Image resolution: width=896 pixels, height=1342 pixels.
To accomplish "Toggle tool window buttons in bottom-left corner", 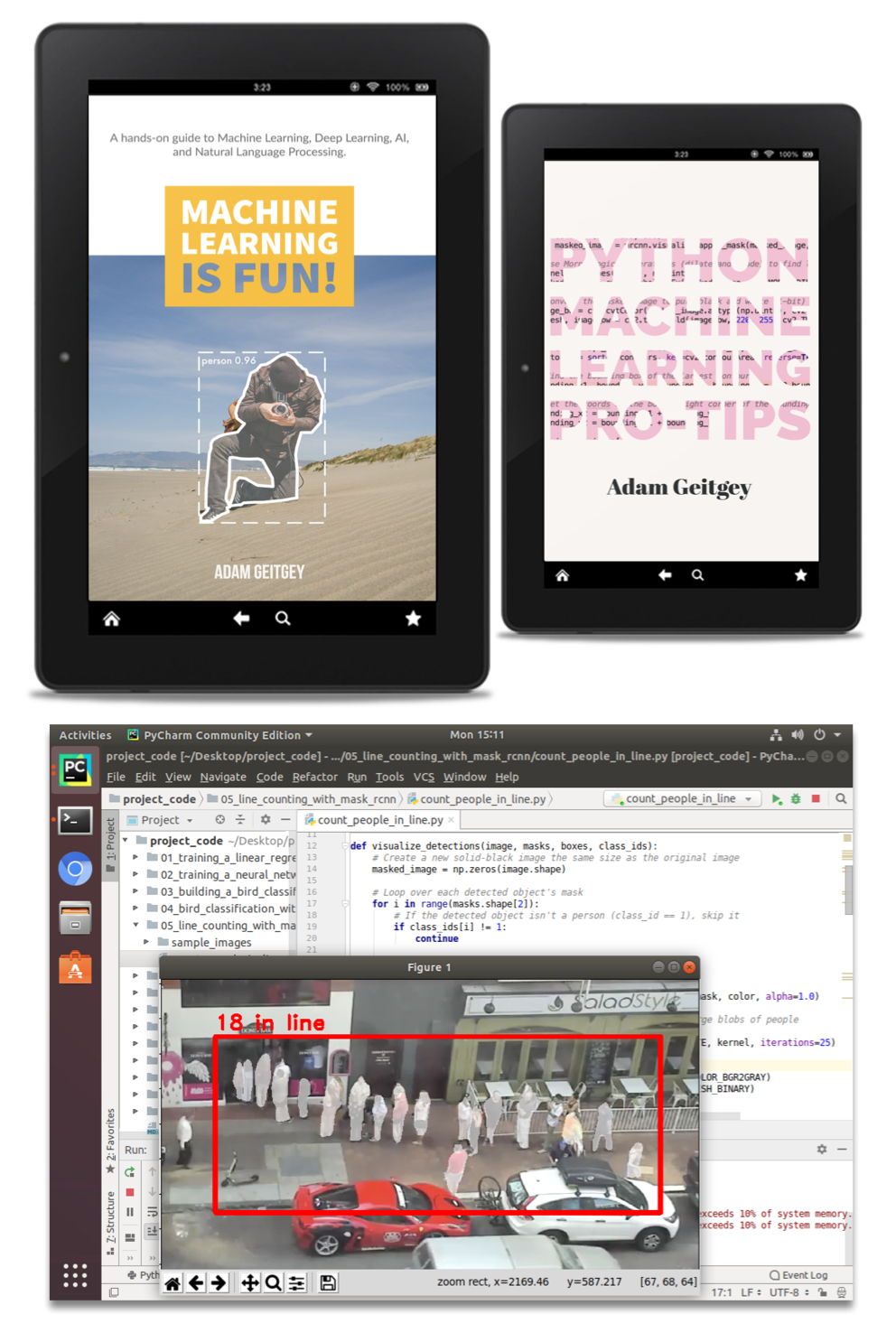I will click(x=113, y=1292).
